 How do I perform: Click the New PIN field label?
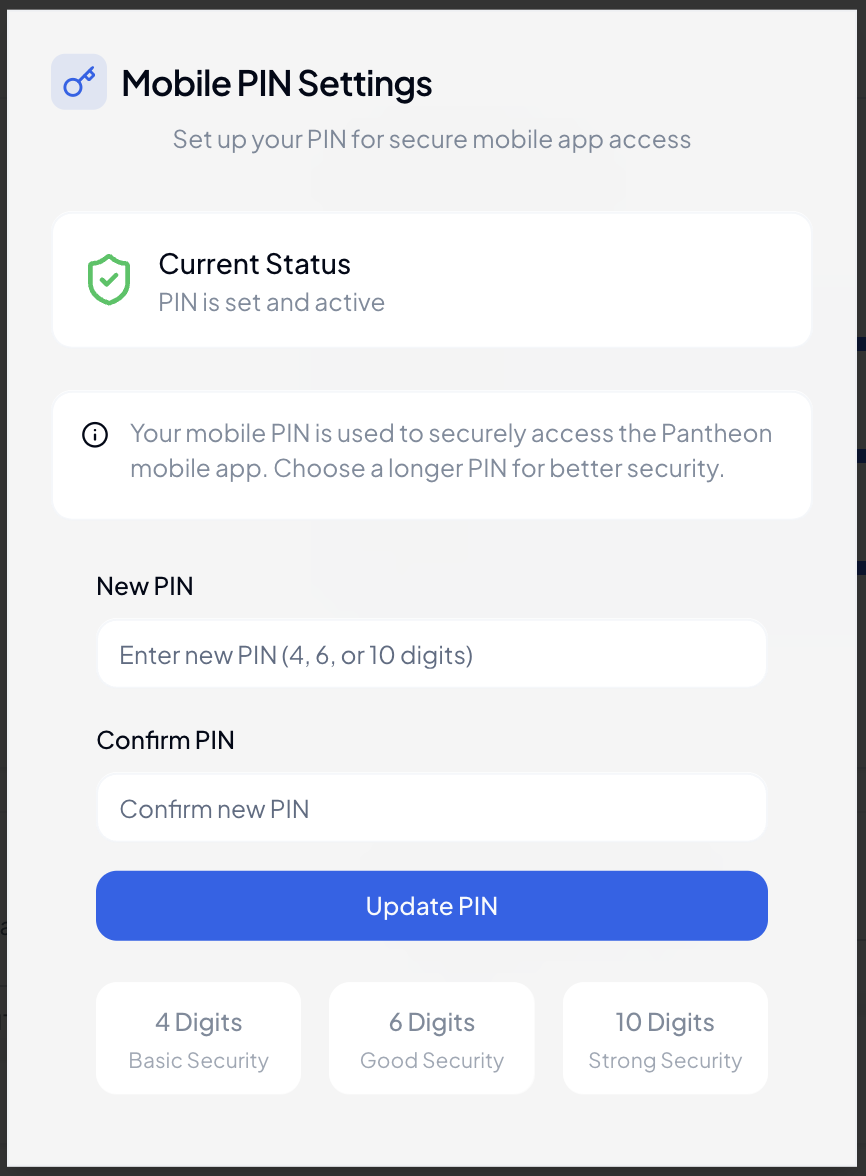point(144,586)
